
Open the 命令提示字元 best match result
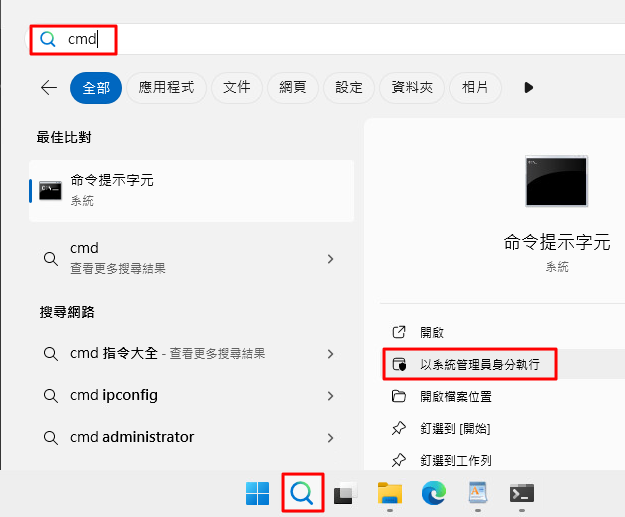191,191
